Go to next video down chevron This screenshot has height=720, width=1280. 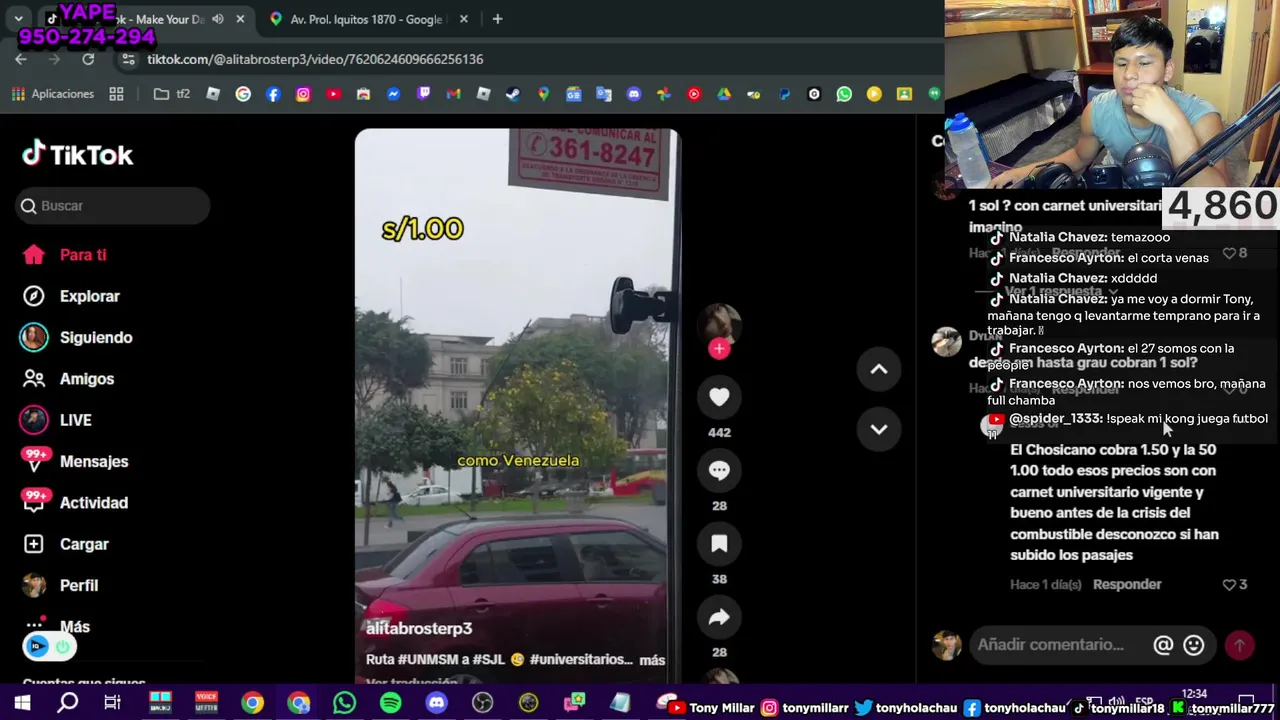(x=879, y=429)
